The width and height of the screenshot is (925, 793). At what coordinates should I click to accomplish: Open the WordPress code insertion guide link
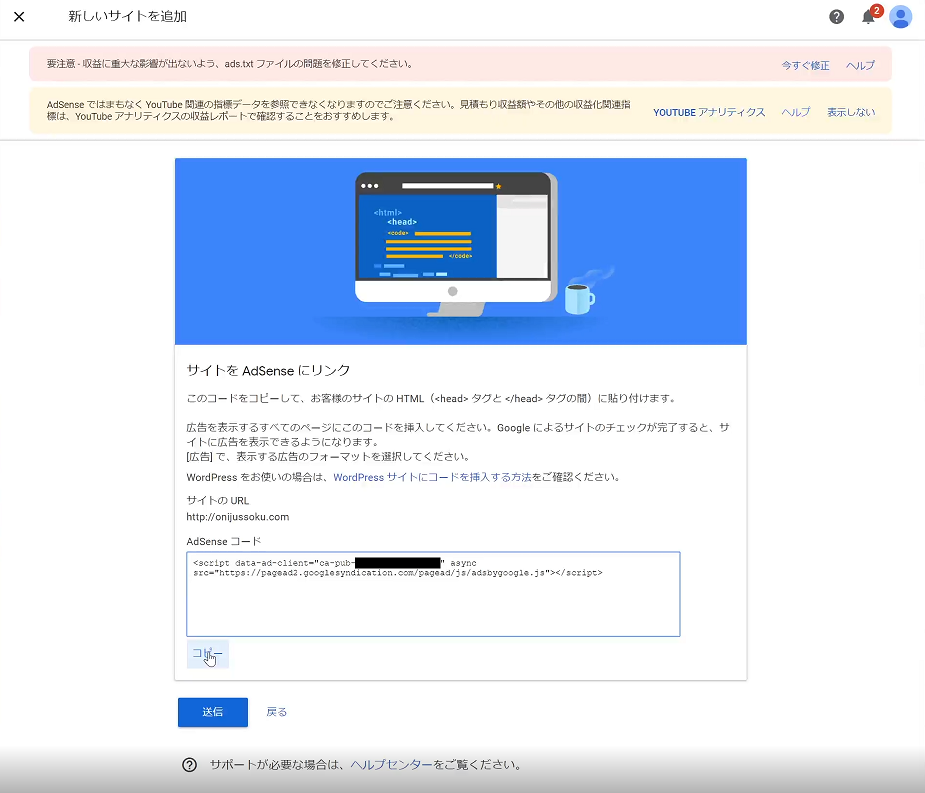432,477
